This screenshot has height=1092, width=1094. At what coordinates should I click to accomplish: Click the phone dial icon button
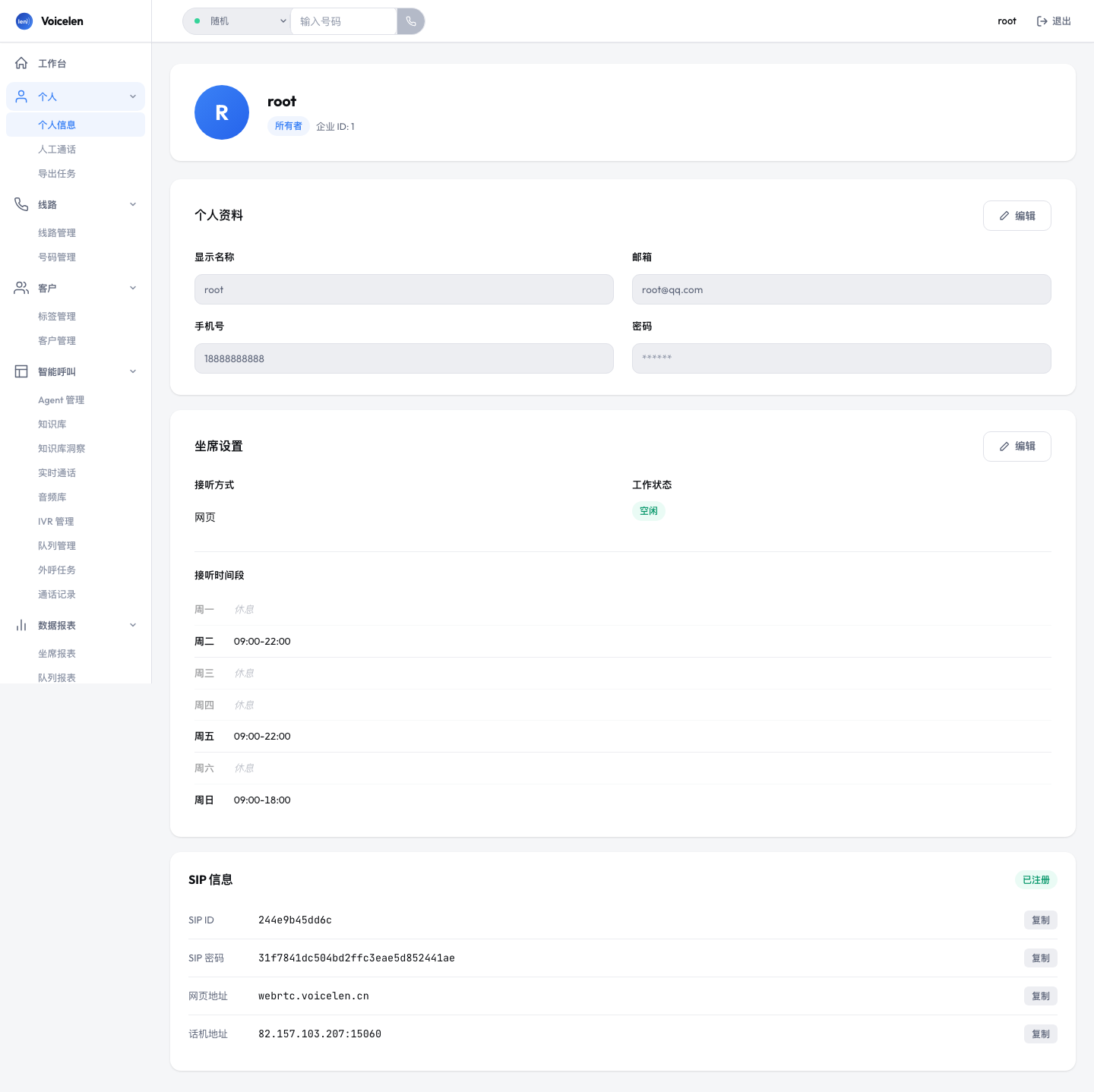click(x=410, y=21)
